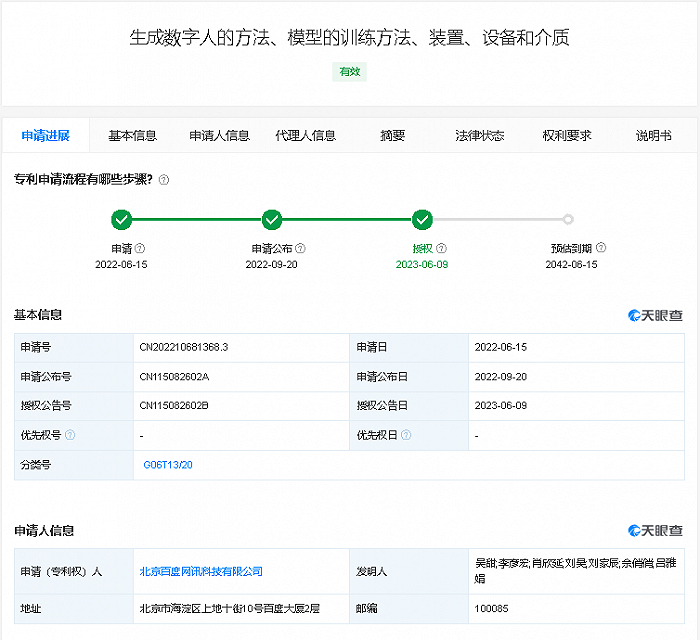
Task: Open the 摘要 tab
Action: pos(392,136)
